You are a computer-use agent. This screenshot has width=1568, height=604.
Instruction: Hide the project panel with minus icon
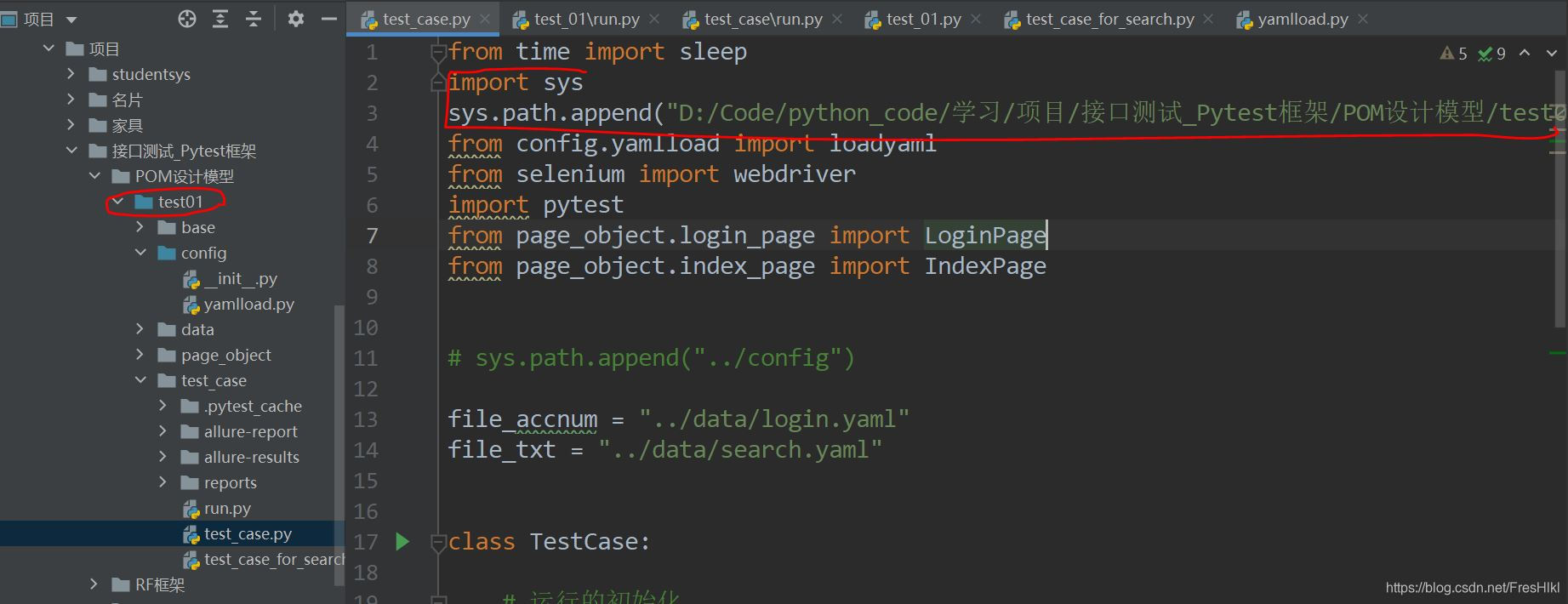(x=329, y=19)
